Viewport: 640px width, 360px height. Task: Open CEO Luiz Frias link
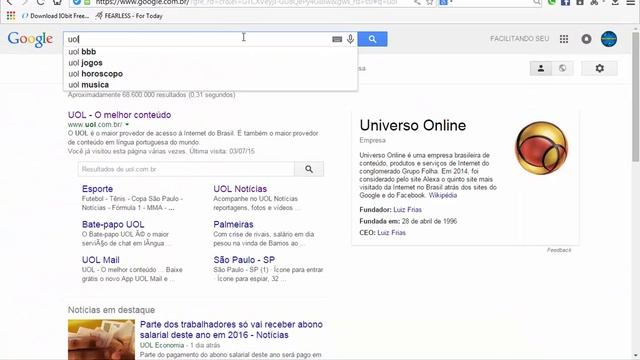click(391, 233)
